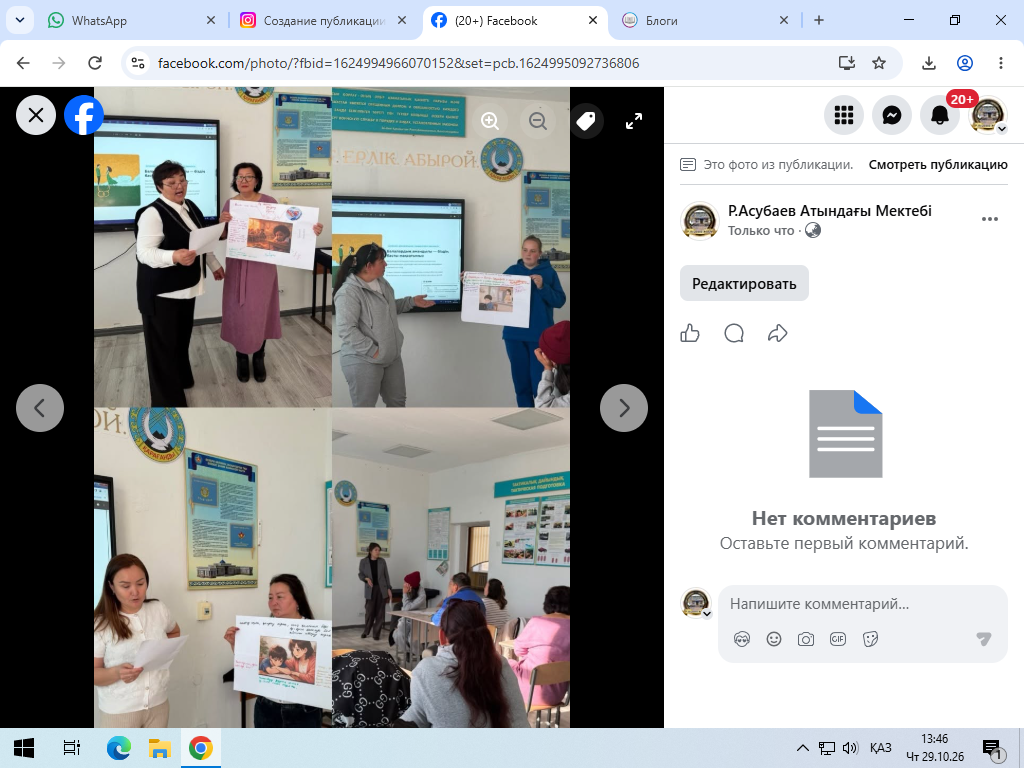Close the Блоги tab
The height and width of the screenshot is (768, 1024).
tap(784, 20)
